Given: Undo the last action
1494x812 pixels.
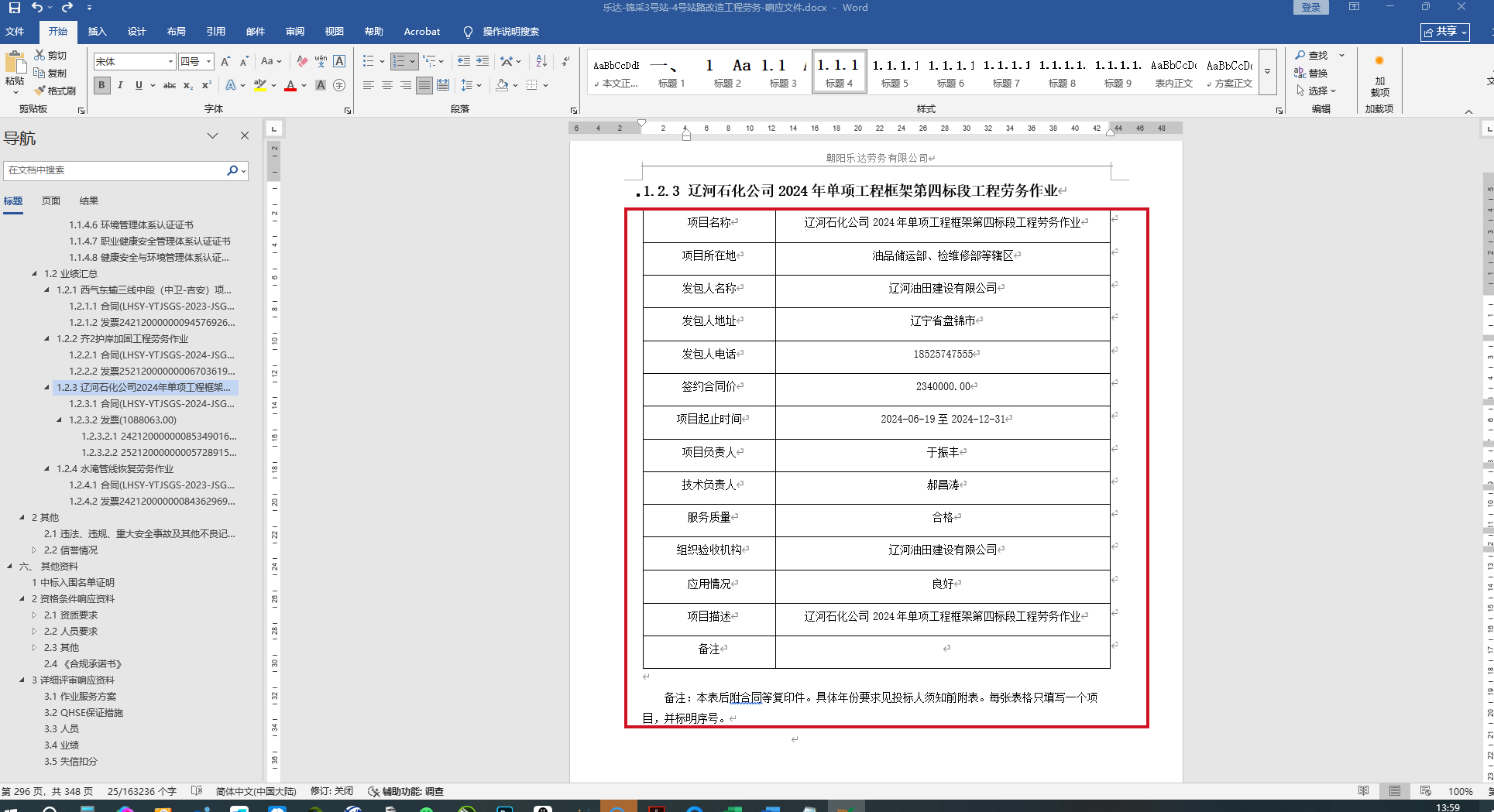Looking at the screenshot, I should point(36,8).
